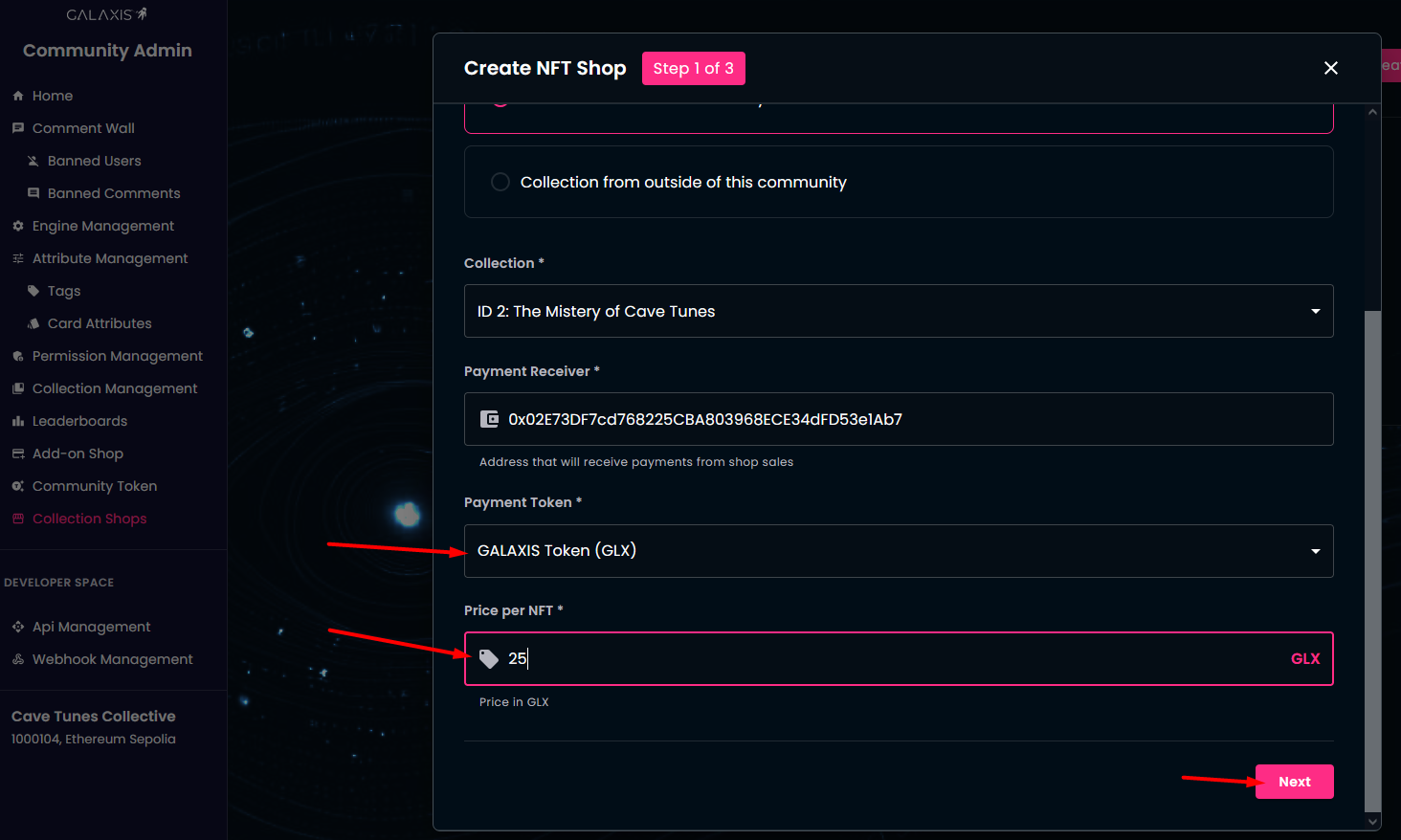Screen dimensions: 1401x840
Task: Click the wallet icon in Payment Receiver
Action: point(489,419)
